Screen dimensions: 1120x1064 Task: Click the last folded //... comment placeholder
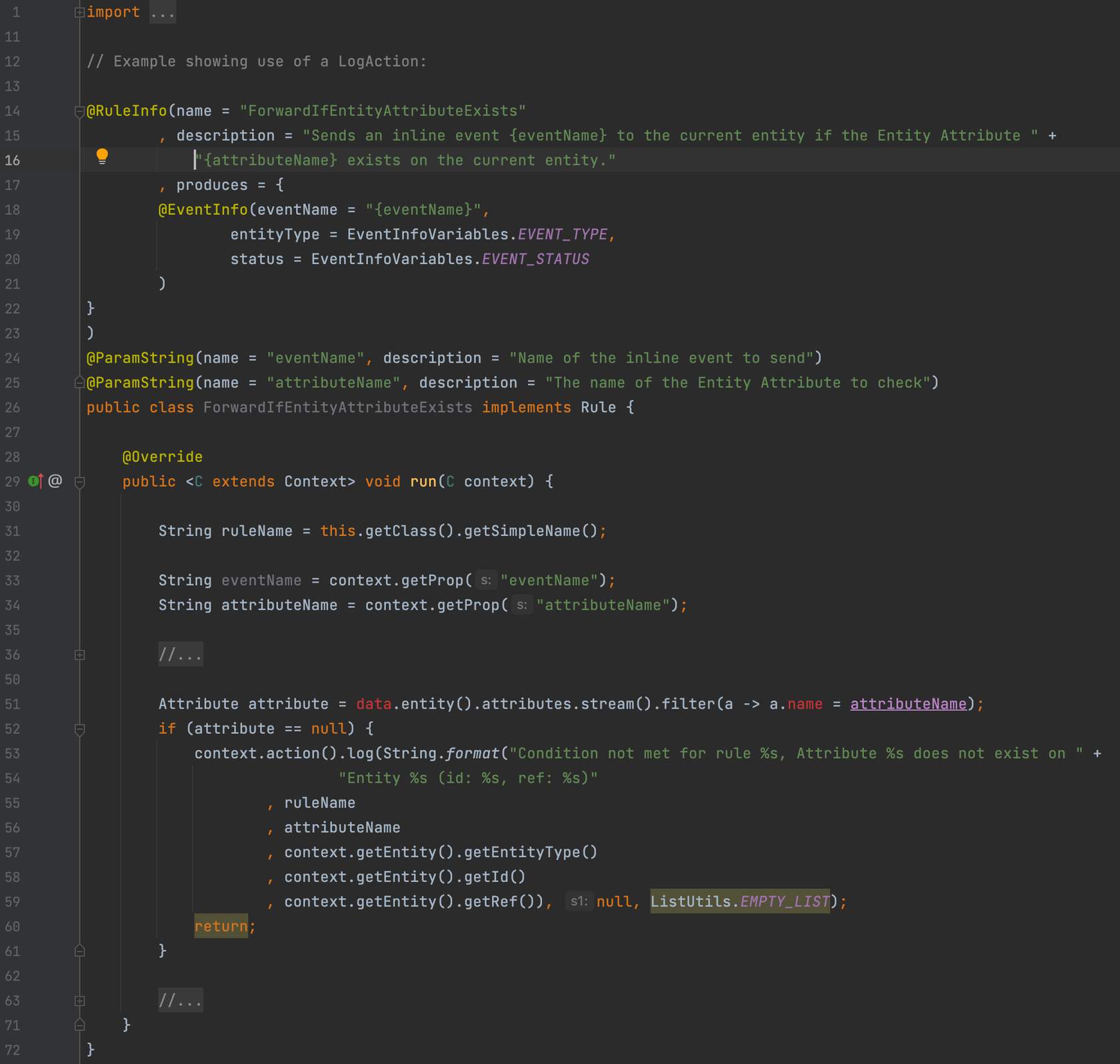pyautogui.click(x=180, y=1001)
